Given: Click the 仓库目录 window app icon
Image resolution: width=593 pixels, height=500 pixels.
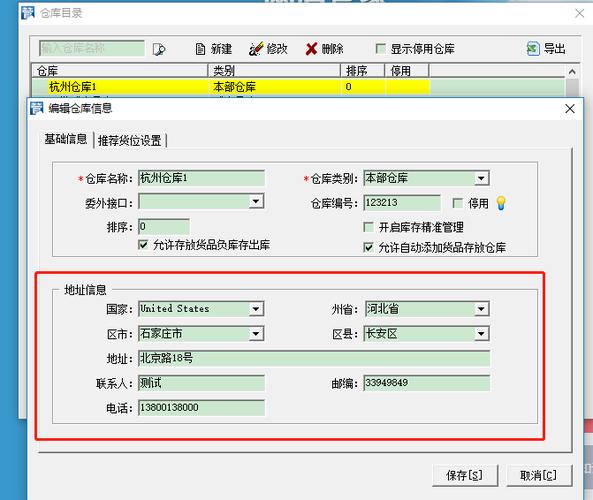Looking at the screenshot, I should (28, 13).
